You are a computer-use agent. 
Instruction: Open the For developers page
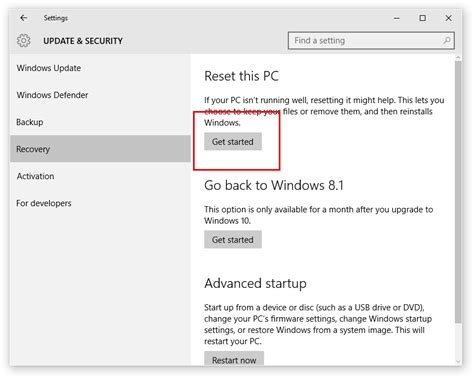click(44, 203)
